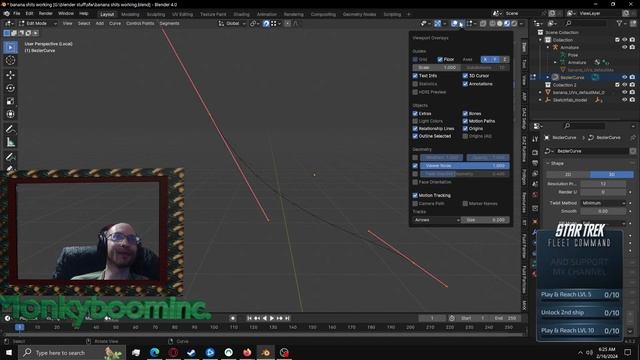Switch to rendered viewport shading
The image size is (640, 360).
514,24
